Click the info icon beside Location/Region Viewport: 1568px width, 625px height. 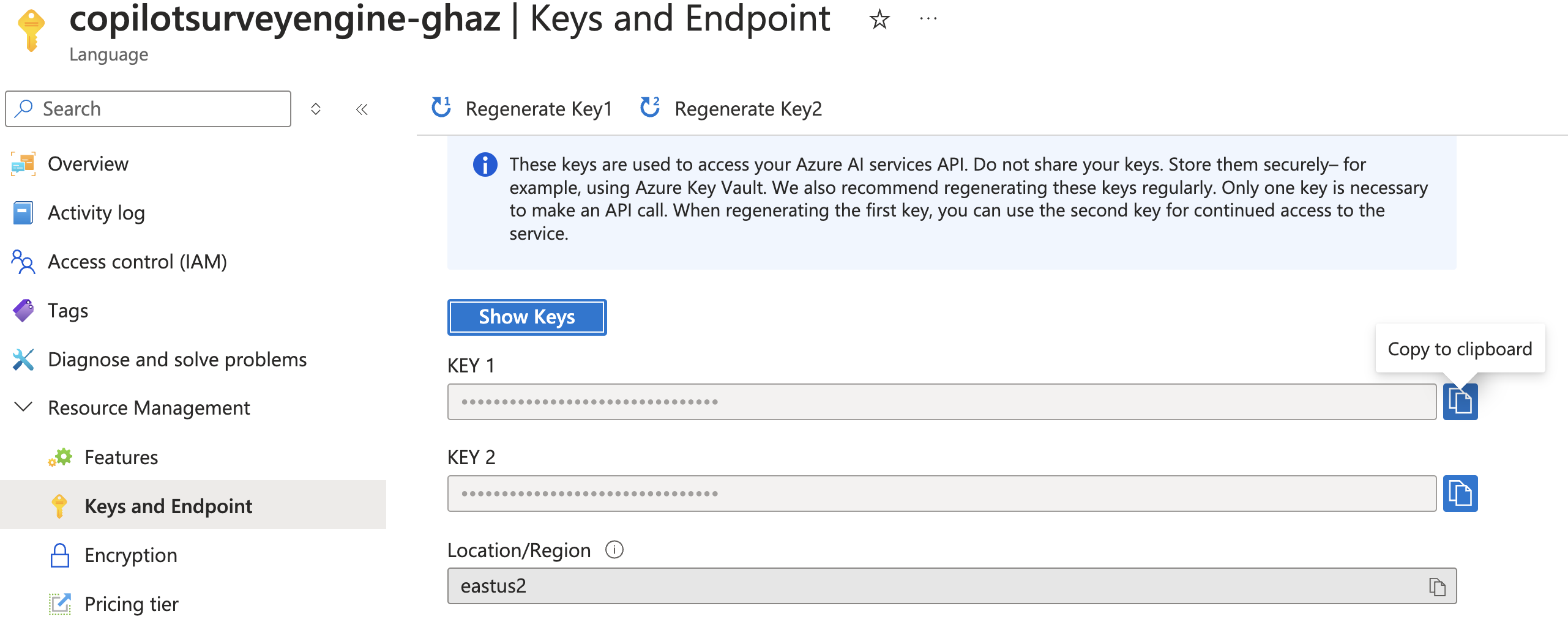[x=614, y=550]
